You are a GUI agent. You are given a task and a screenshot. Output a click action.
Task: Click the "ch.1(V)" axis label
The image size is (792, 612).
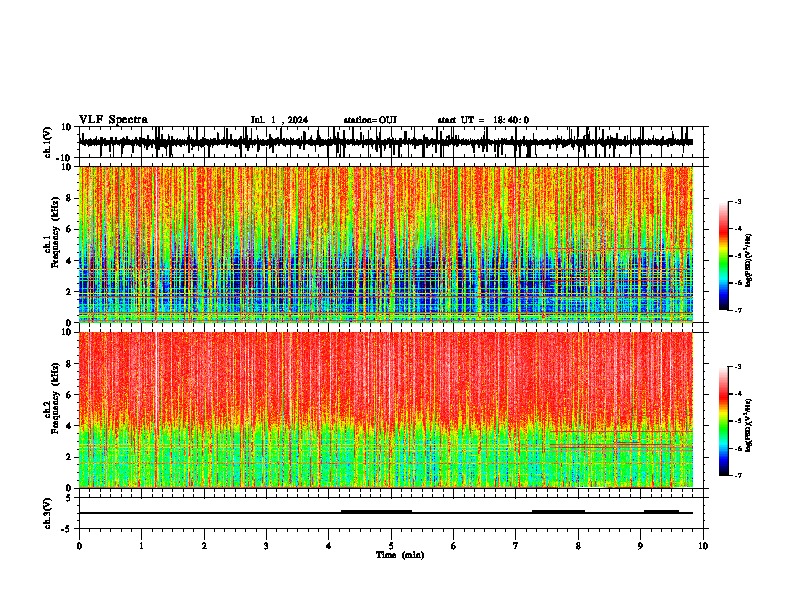pyautogui.click(x=48, y=142)
